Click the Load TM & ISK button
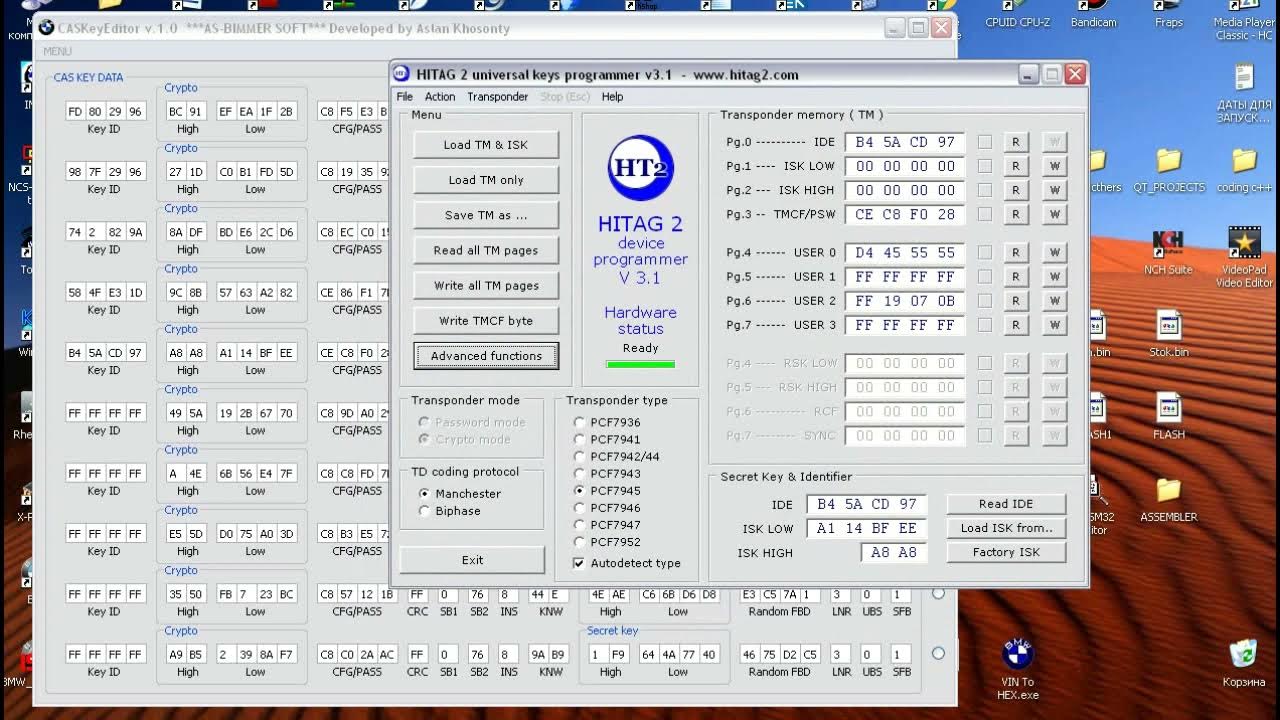 [486, 144]
